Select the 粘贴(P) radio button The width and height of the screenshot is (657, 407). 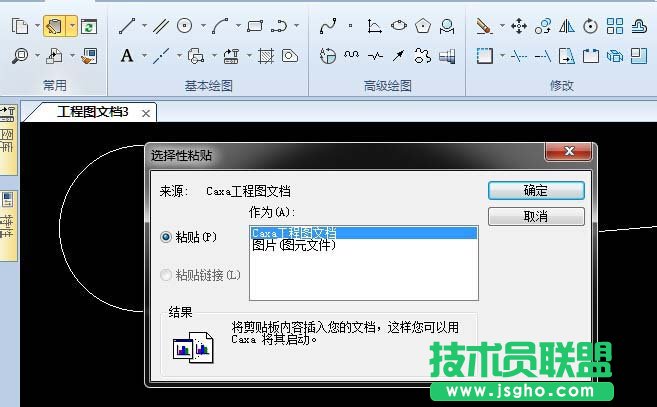[x=166, y=237]
